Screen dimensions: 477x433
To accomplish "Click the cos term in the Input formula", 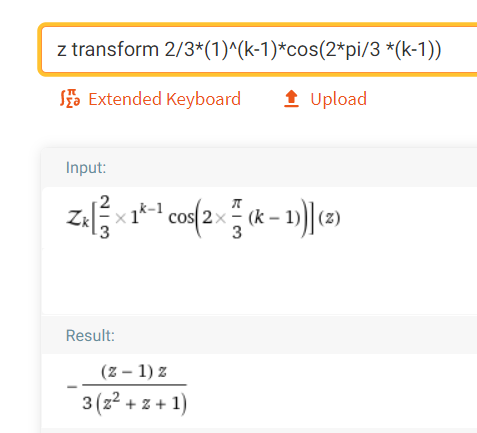I will (182, 218).
